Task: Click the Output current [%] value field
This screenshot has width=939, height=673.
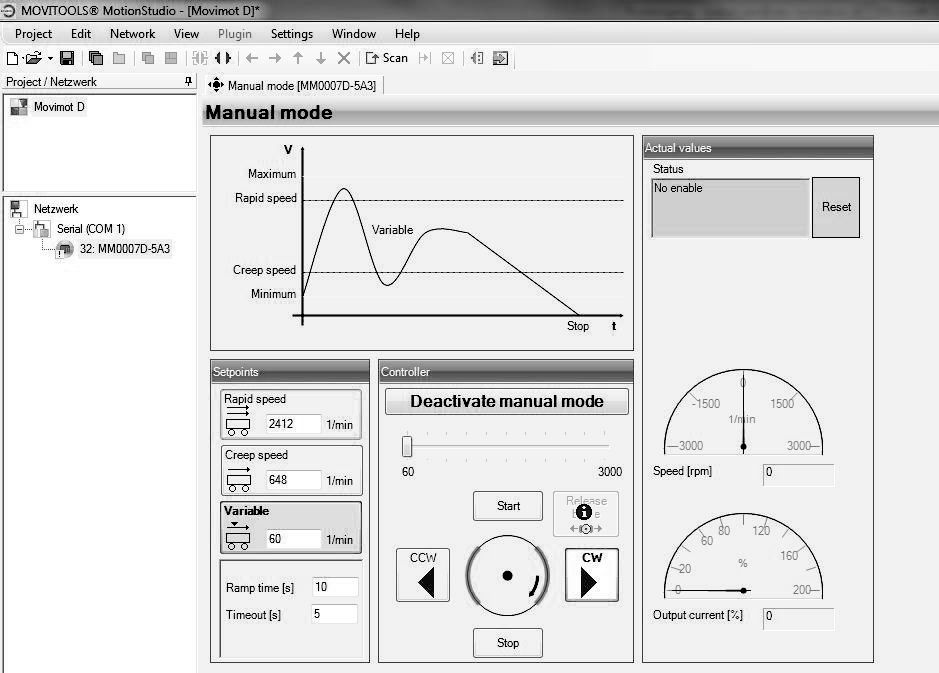Action: (x=798, y=618)
